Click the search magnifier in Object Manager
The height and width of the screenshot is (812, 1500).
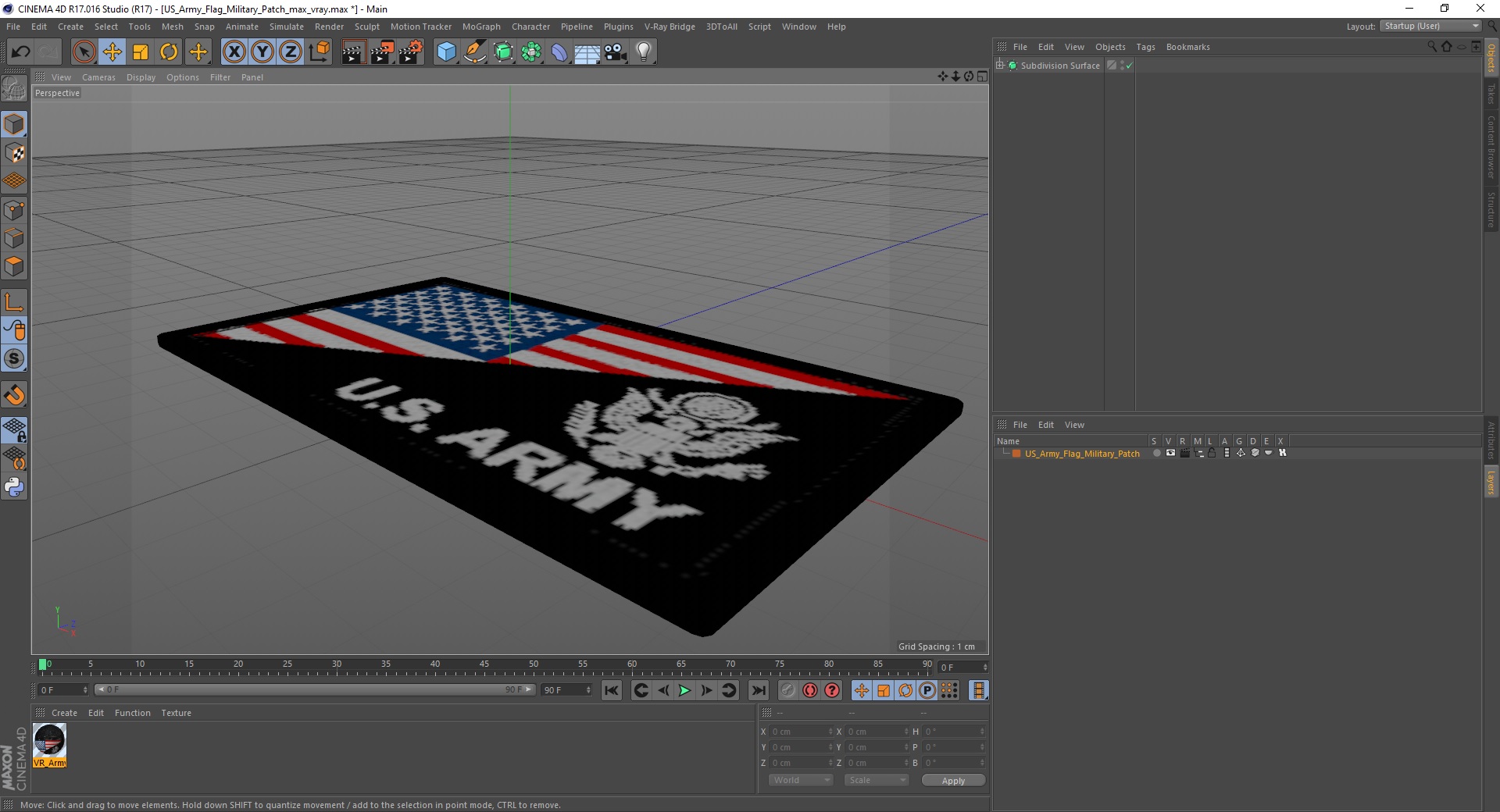pos(1431,47)
